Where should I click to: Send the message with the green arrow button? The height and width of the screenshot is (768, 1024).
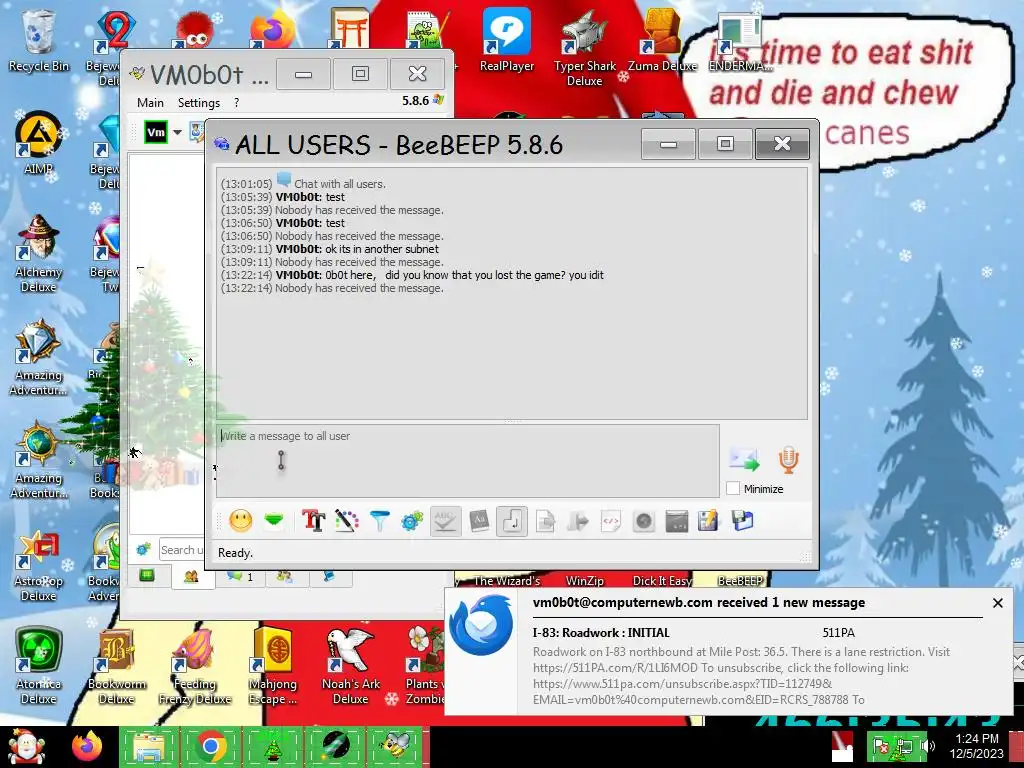744,460
